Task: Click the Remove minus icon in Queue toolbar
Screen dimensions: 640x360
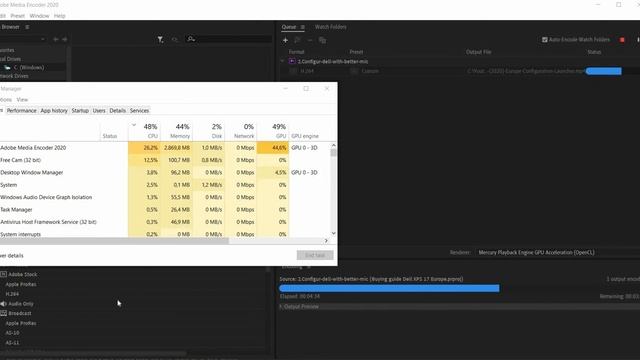Action: pos(310,40)
